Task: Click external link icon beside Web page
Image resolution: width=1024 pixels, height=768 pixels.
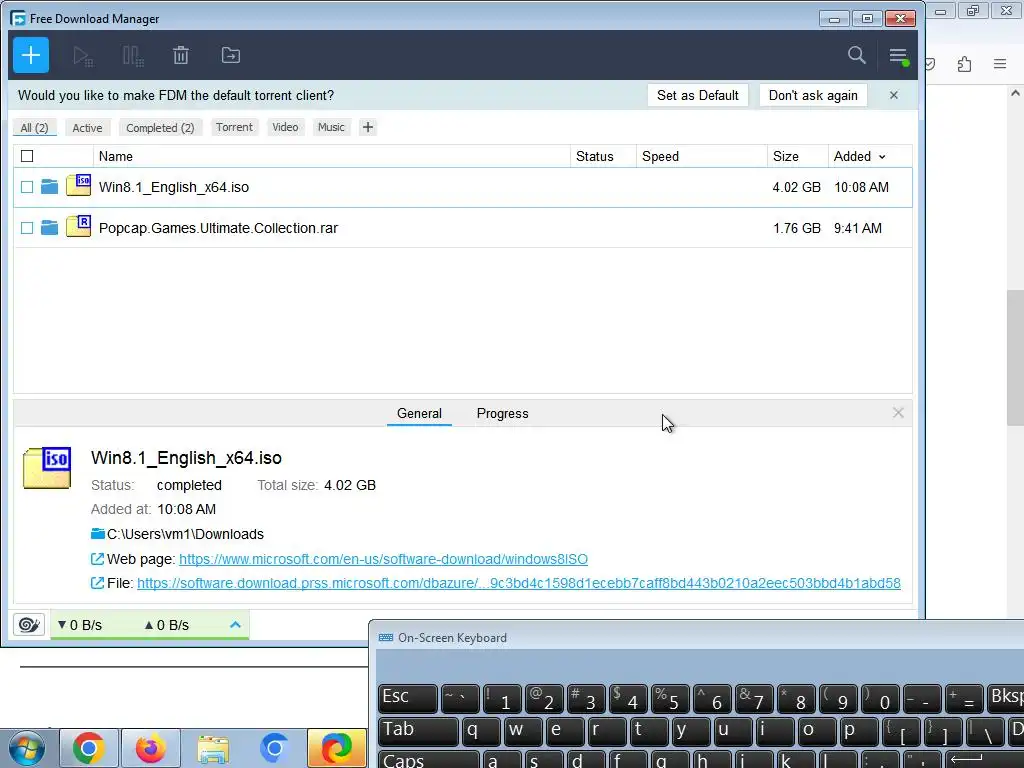Action: [97, 559]
